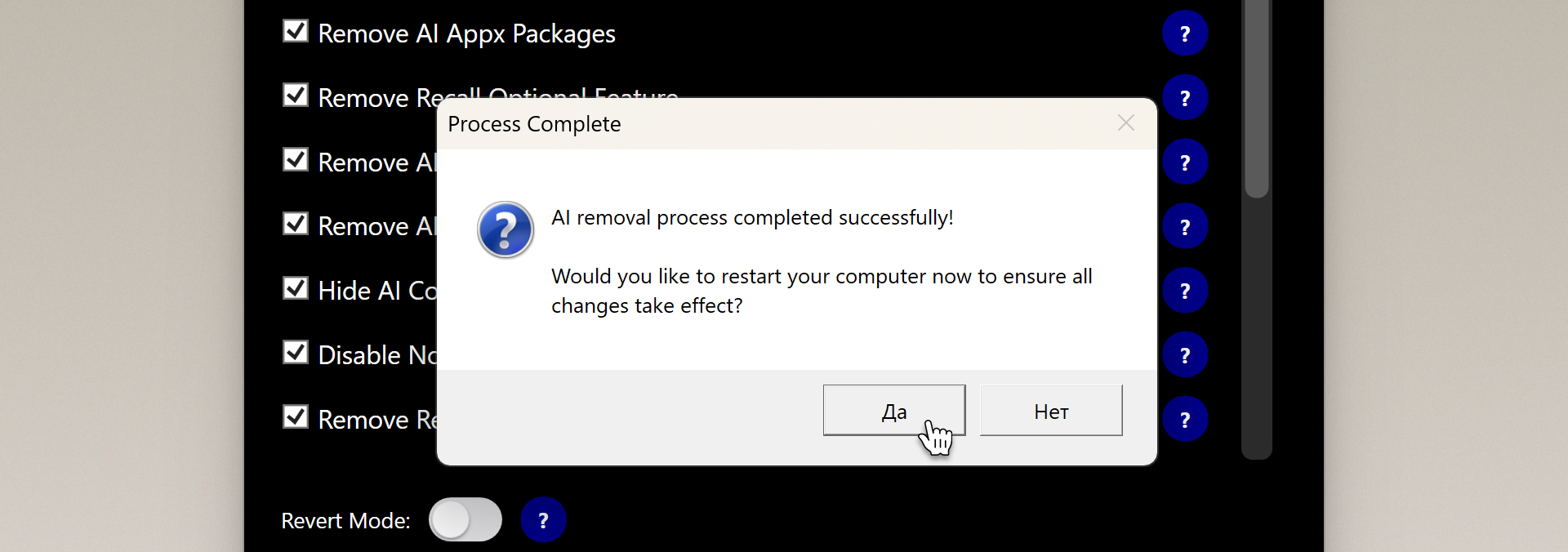Open help icon on Hide AI row

pos(1185,291)
